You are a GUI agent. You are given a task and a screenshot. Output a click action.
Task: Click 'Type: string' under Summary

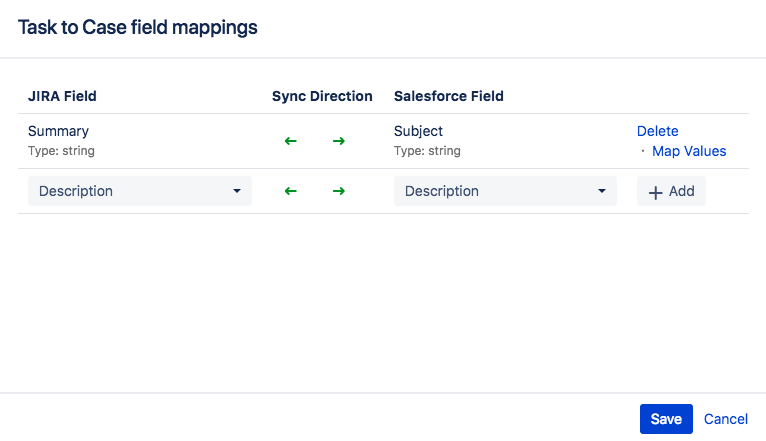pos(61,151)
